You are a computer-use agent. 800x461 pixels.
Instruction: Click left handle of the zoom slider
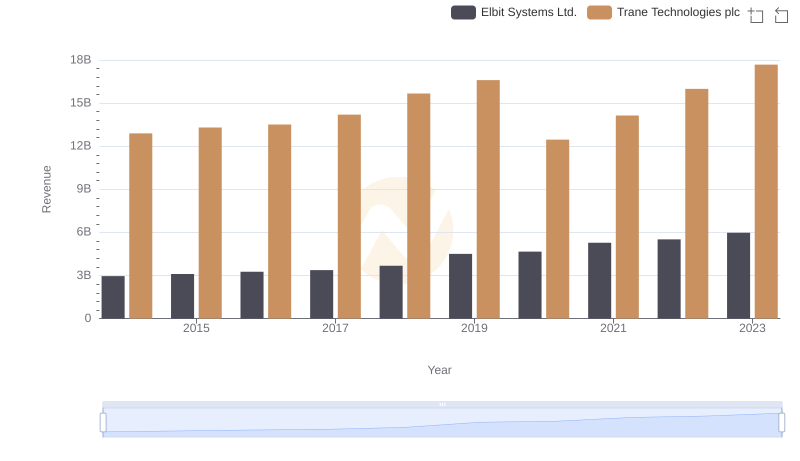103,423
